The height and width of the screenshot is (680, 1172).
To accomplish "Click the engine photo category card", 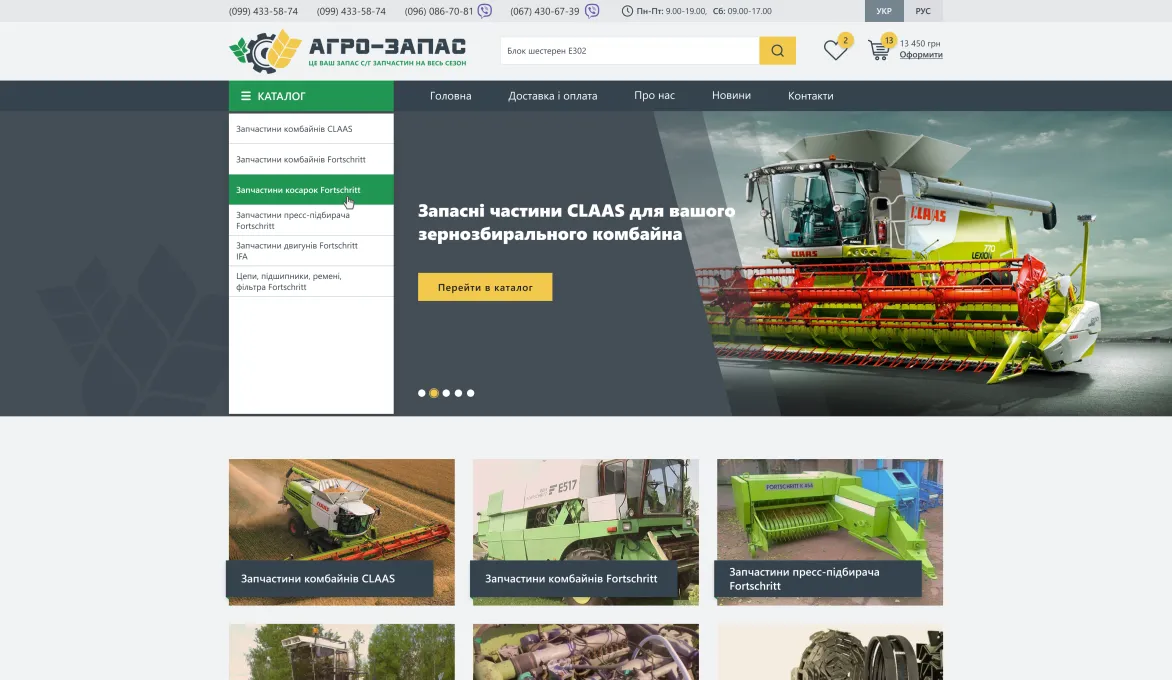I will click(x=586, y=652).
